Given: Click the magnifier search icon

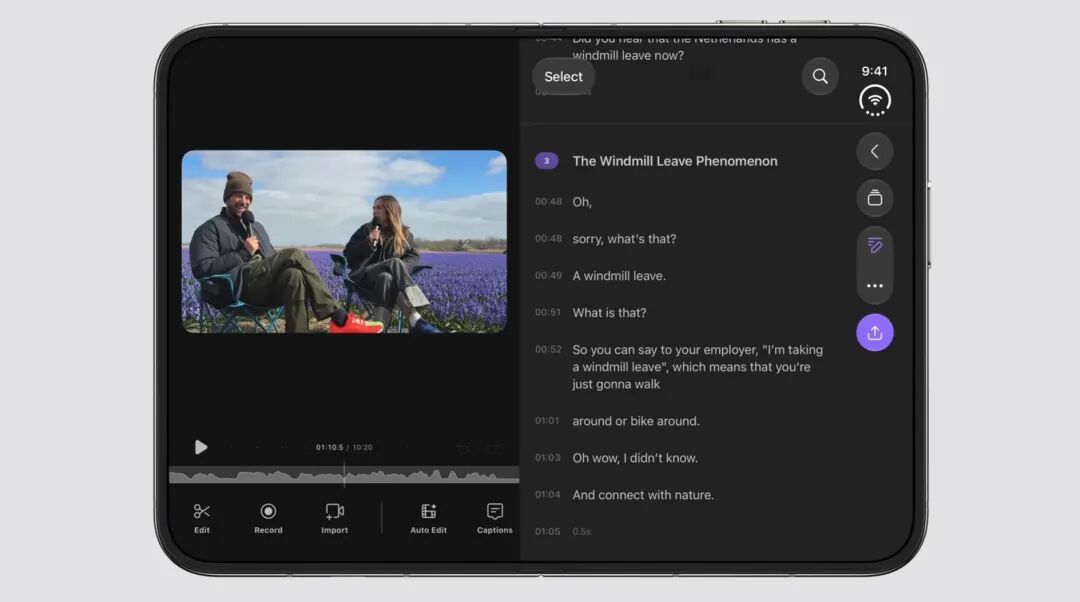Looking at the screenshot, I should [x=820, y=76].
